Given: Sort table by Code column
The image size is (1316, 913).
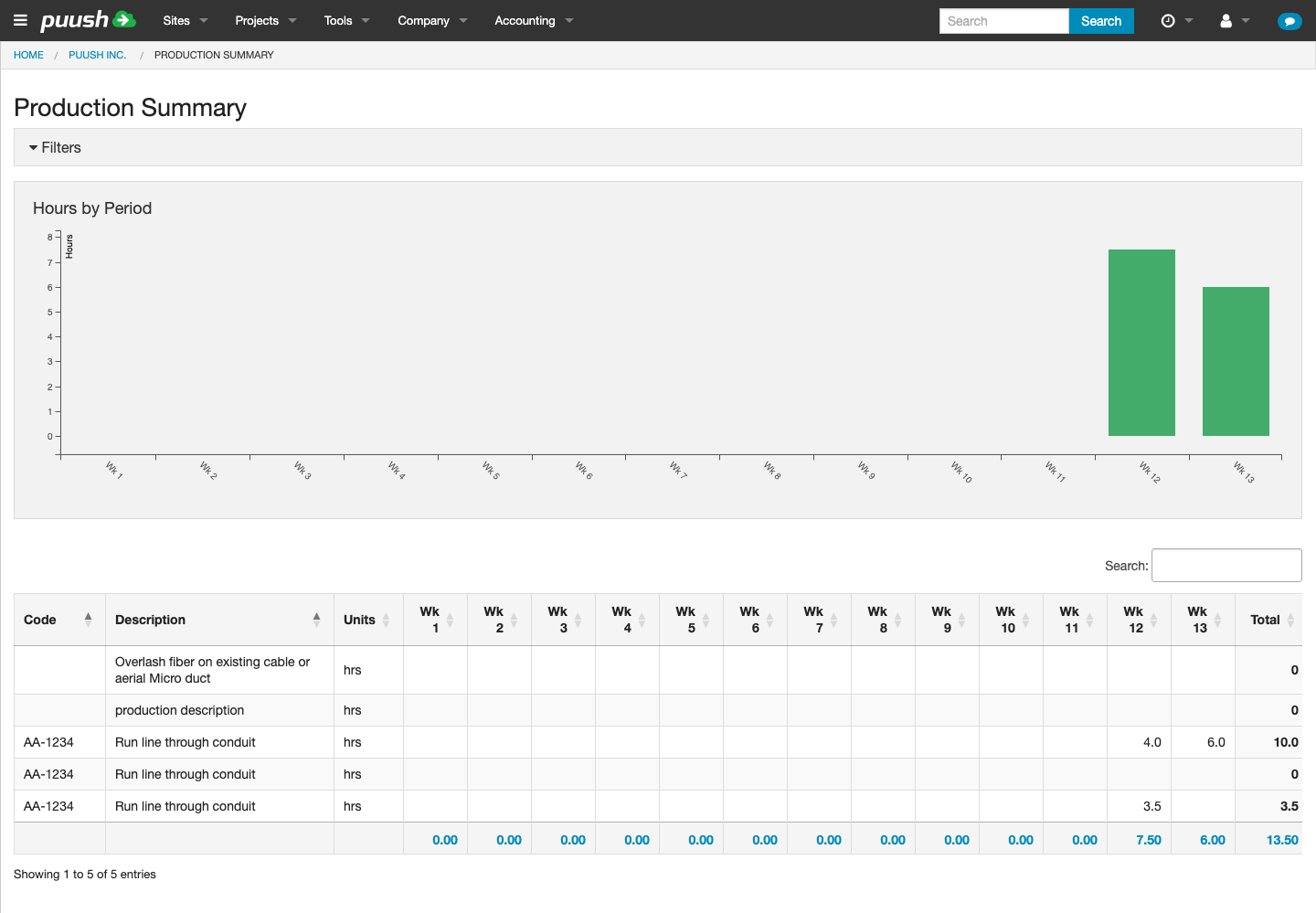Looking at the screenshot, I should 59,620.
